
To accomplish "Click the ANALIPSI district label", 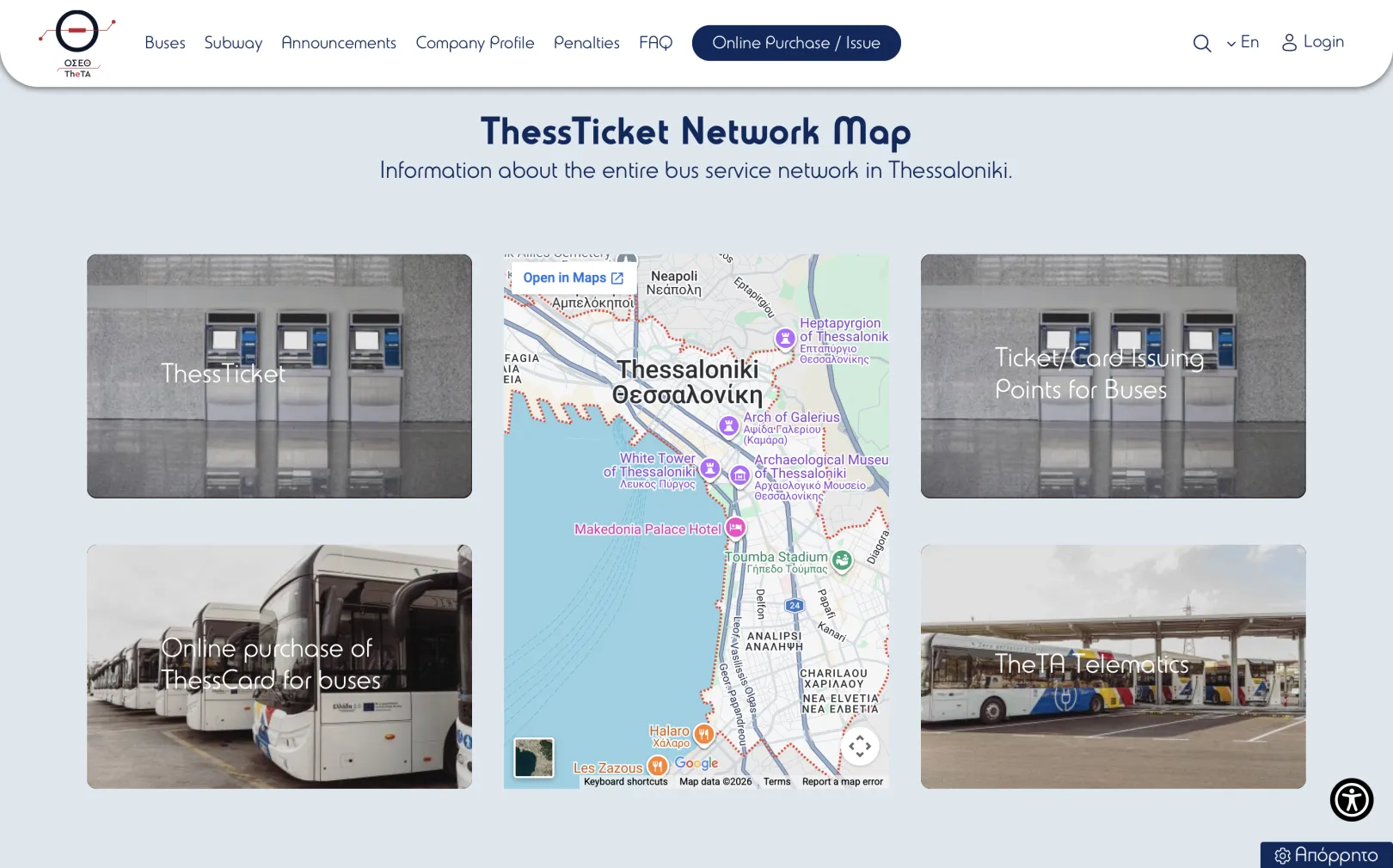I will (x=774, y=641).
